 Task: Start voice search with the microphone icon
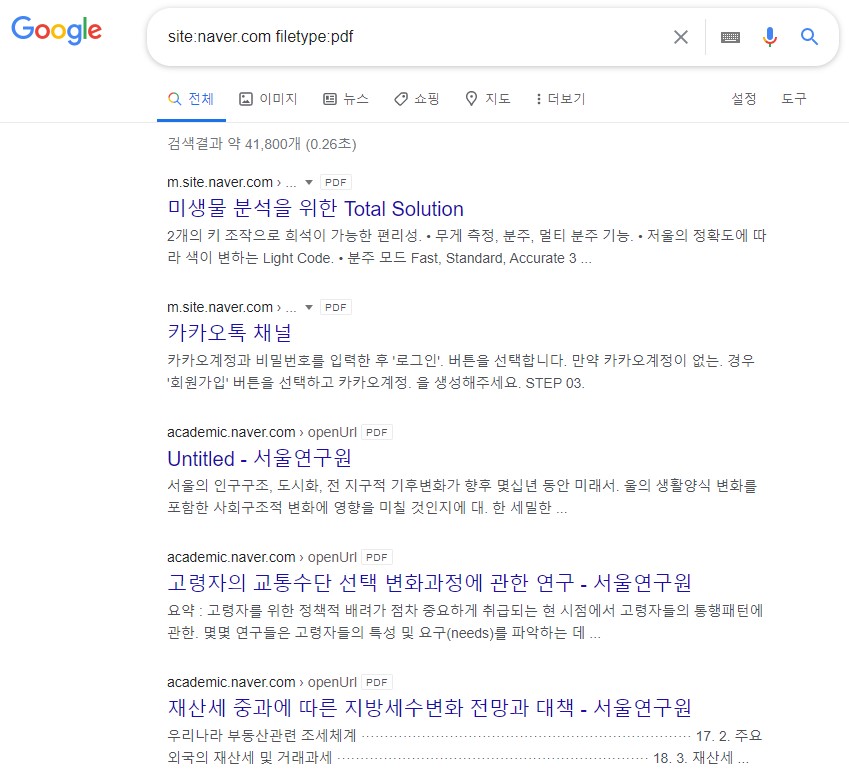tap(769, 37)
